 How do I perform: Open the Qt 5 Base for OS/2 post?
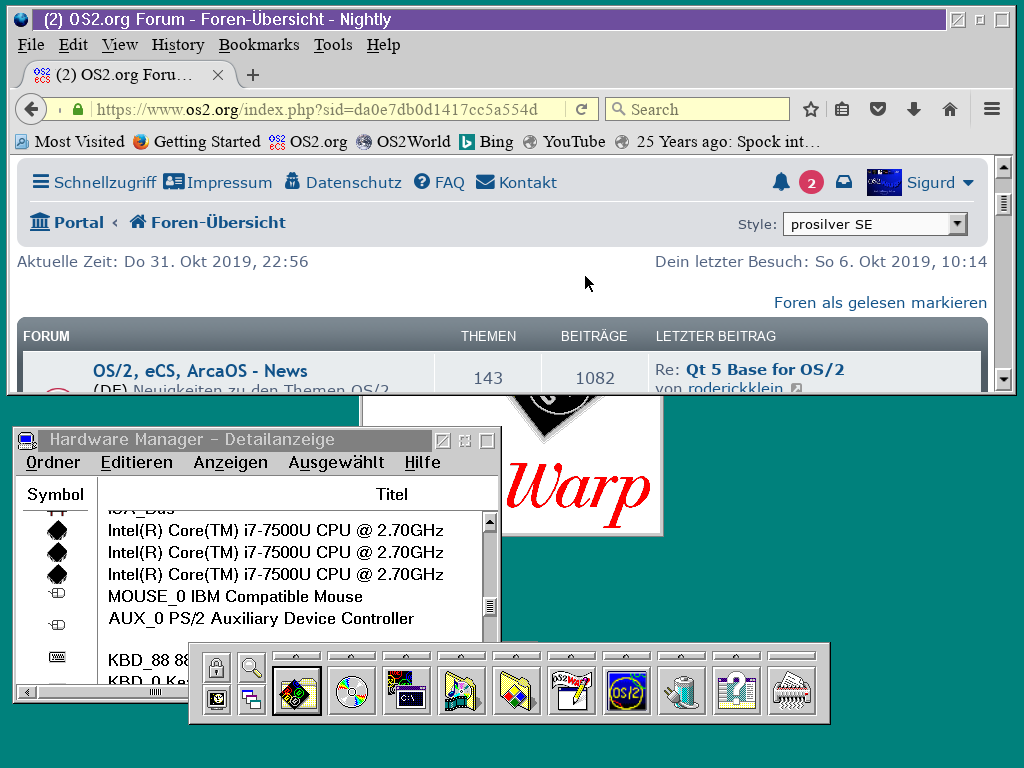pos(765,370)
